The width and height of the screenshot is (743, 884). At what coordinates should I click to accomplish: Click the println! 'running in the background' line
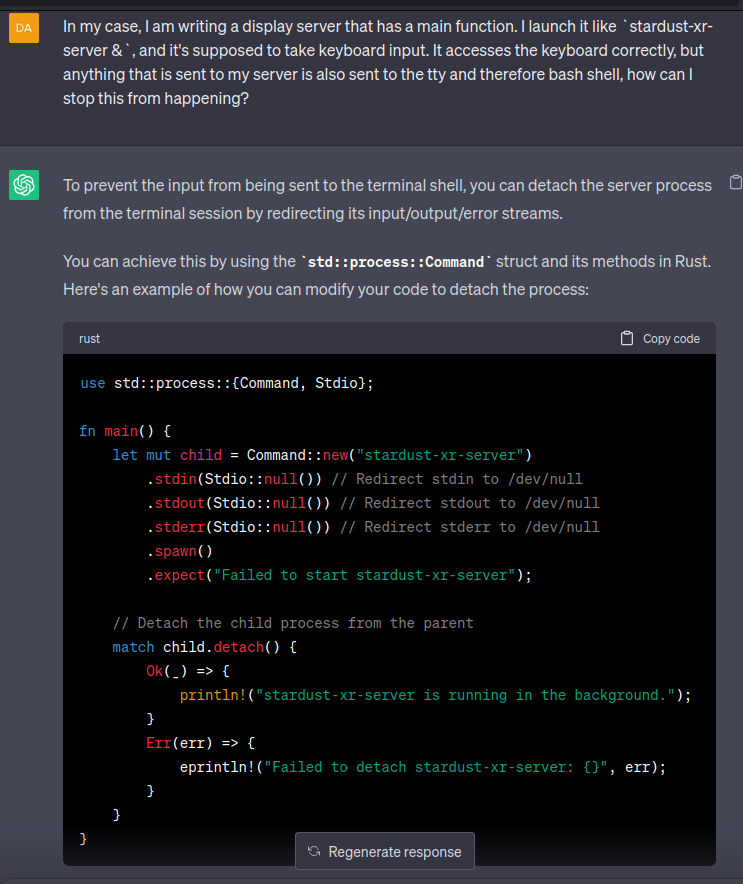point(435,695)
